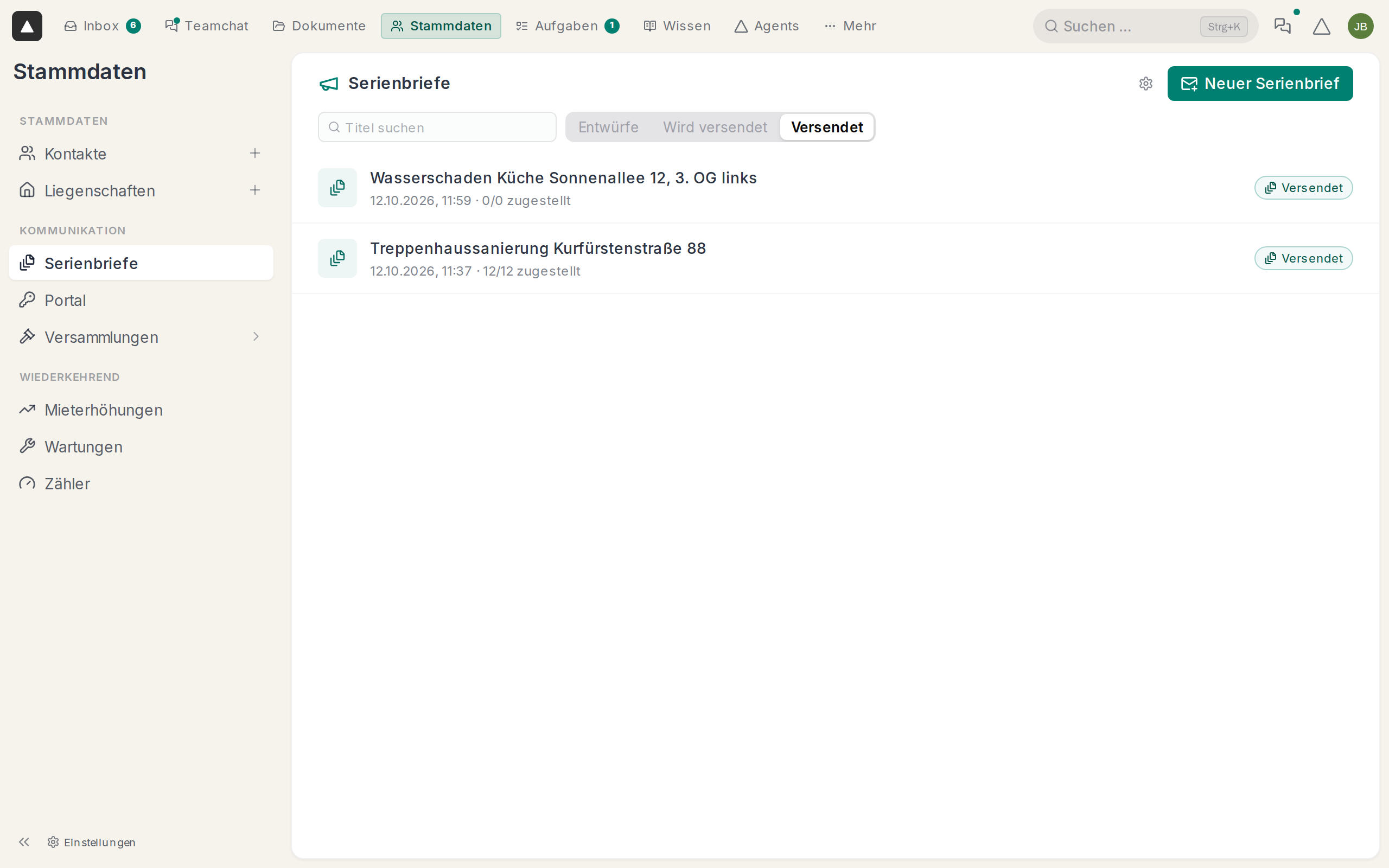Click the Serienbriefe megaphone icon
Image resolution: width=1389 pixels, height=868 pixels.
329,84
